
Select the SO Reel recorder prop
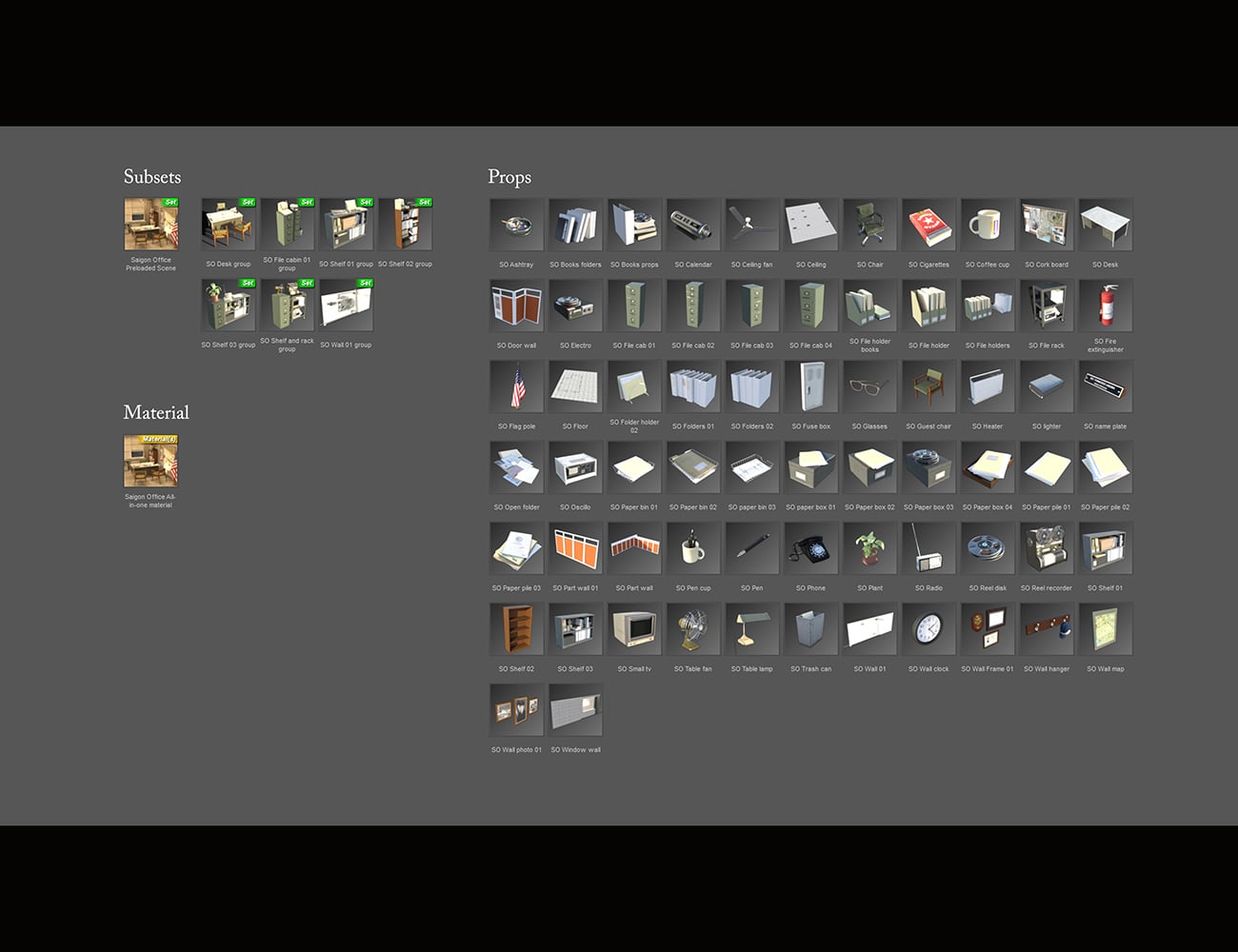click(x=1047, y=548)
